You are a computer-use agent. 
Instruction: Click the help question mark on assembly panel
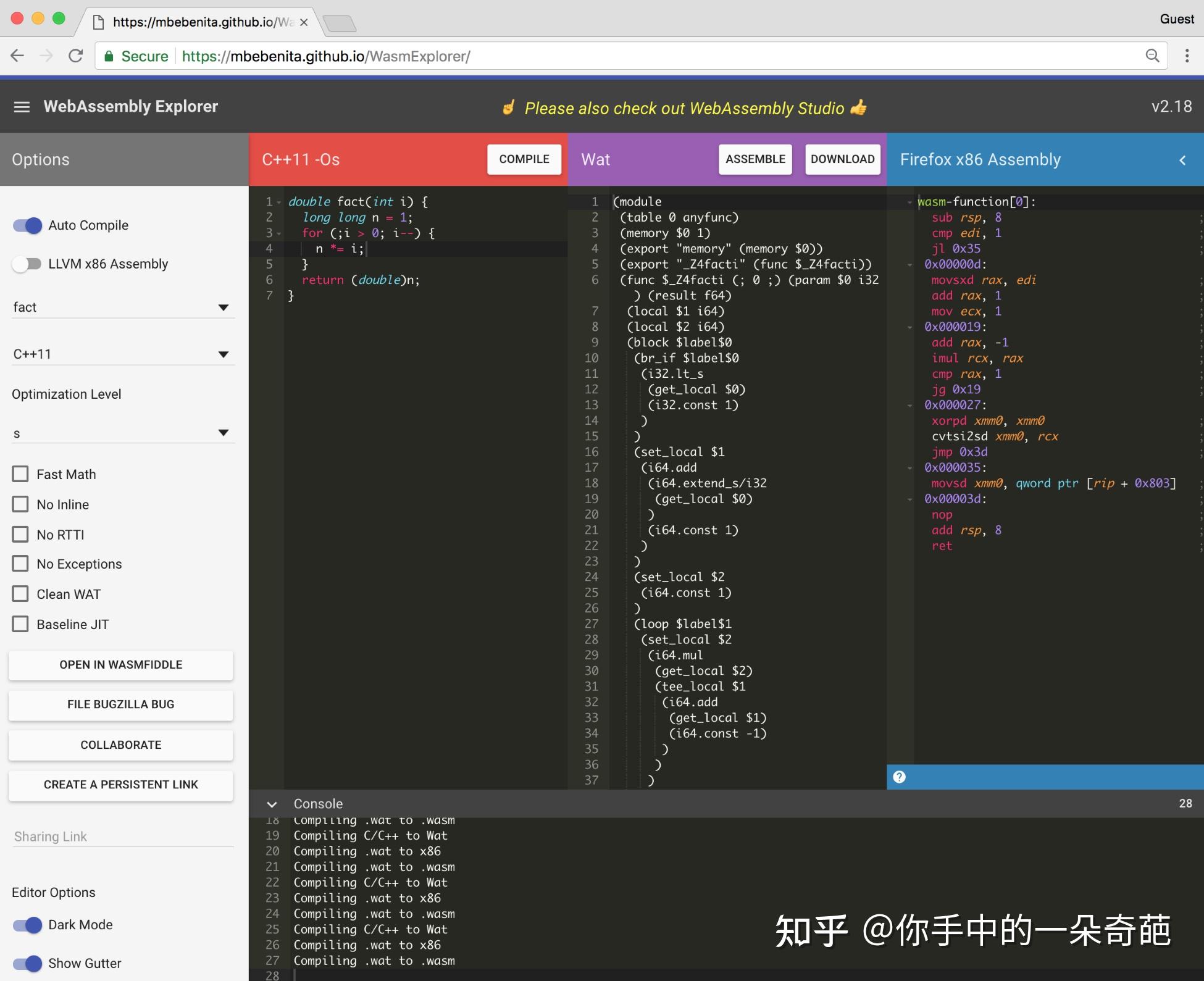point(900,777)
